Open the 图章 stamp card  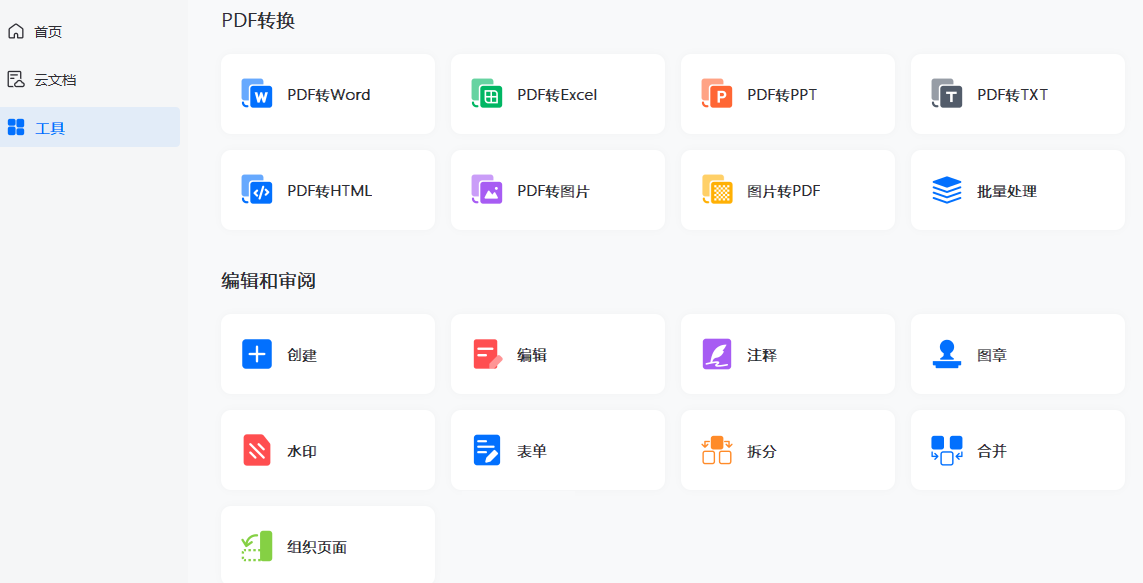pos(1018,354)
